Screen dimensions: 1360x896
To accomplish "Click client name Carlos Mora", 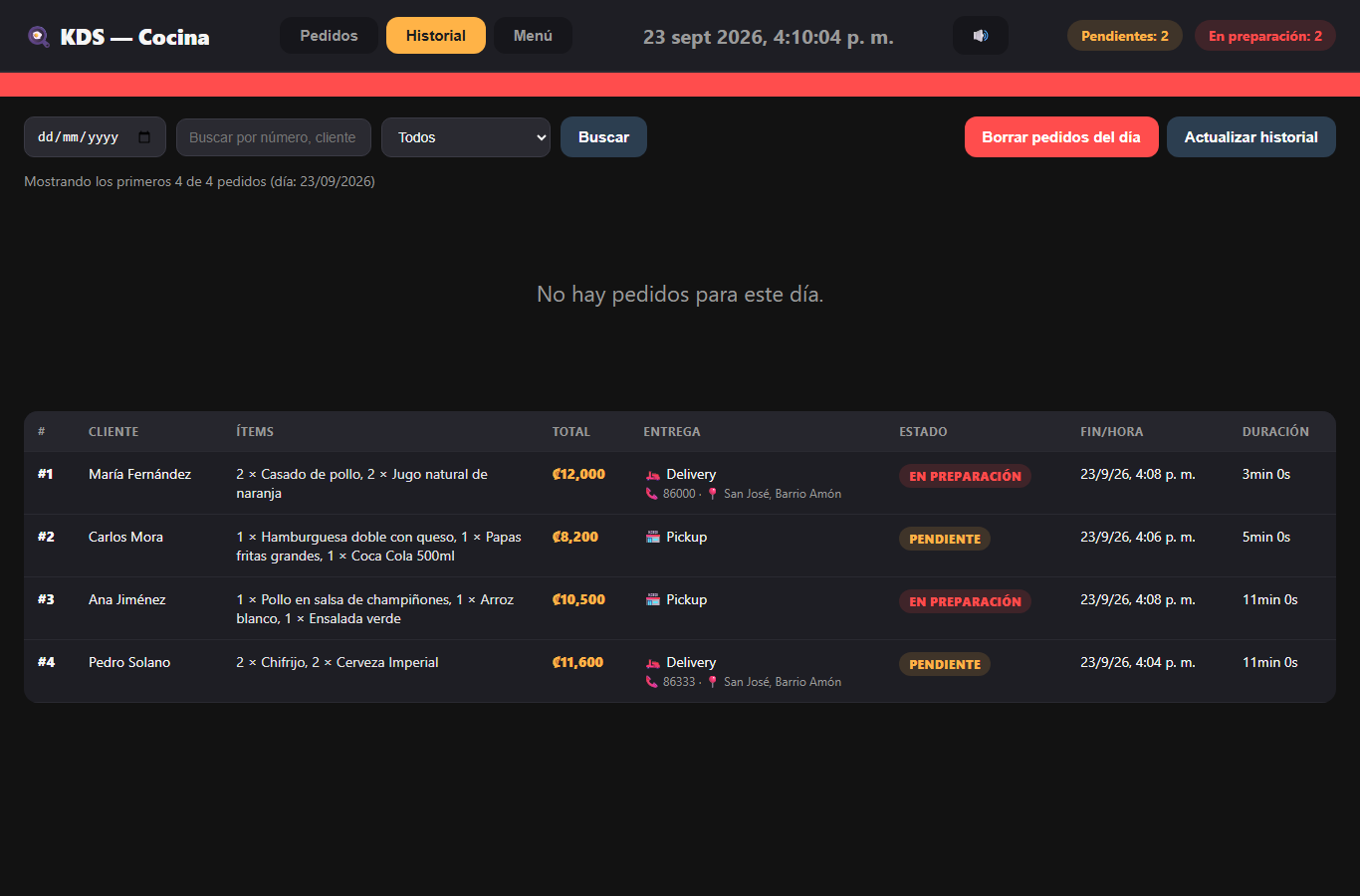I will click(x=125, y=537).
